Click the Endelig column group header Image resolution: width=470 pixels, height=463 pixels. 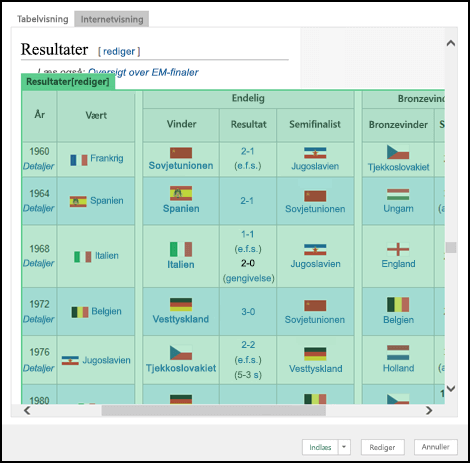[248, 98]
